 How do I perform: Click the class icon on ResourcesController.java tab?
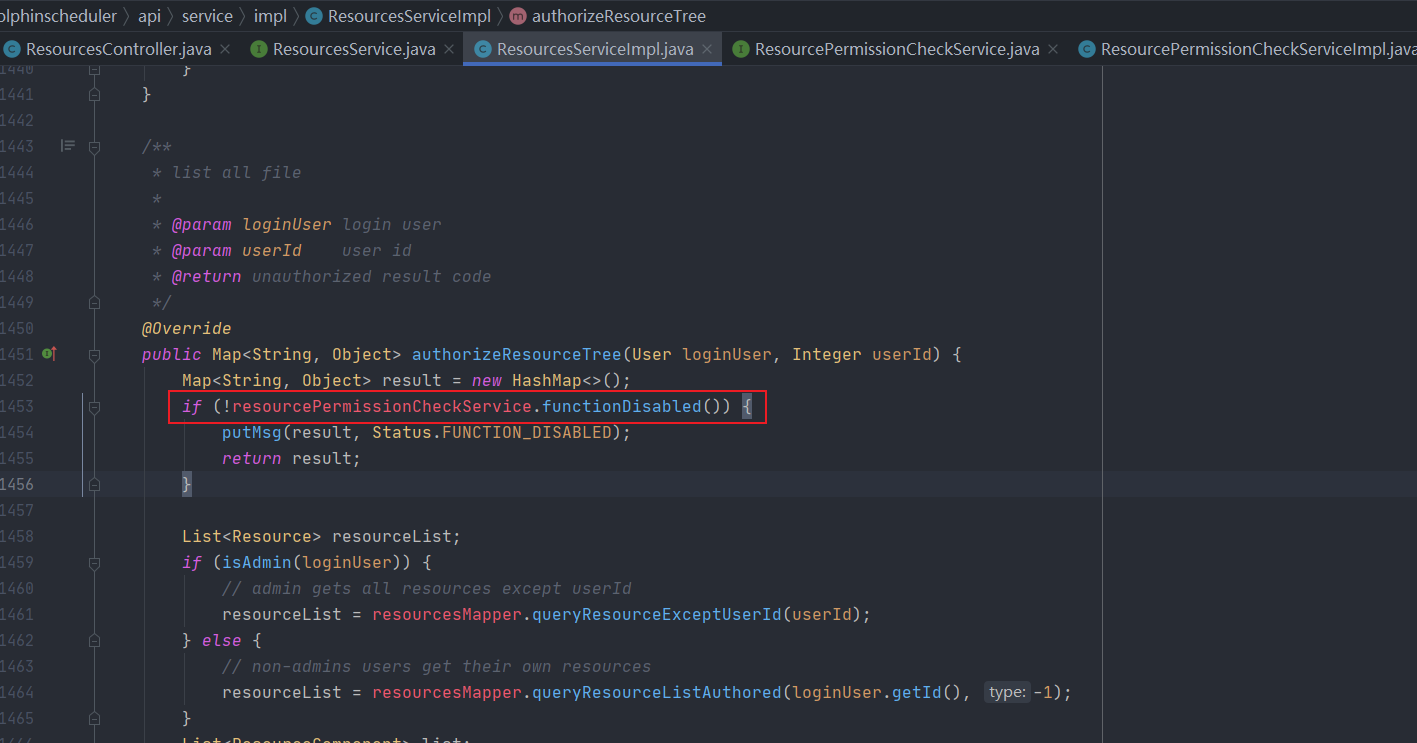pyautogui.click(x=13, y=48)
